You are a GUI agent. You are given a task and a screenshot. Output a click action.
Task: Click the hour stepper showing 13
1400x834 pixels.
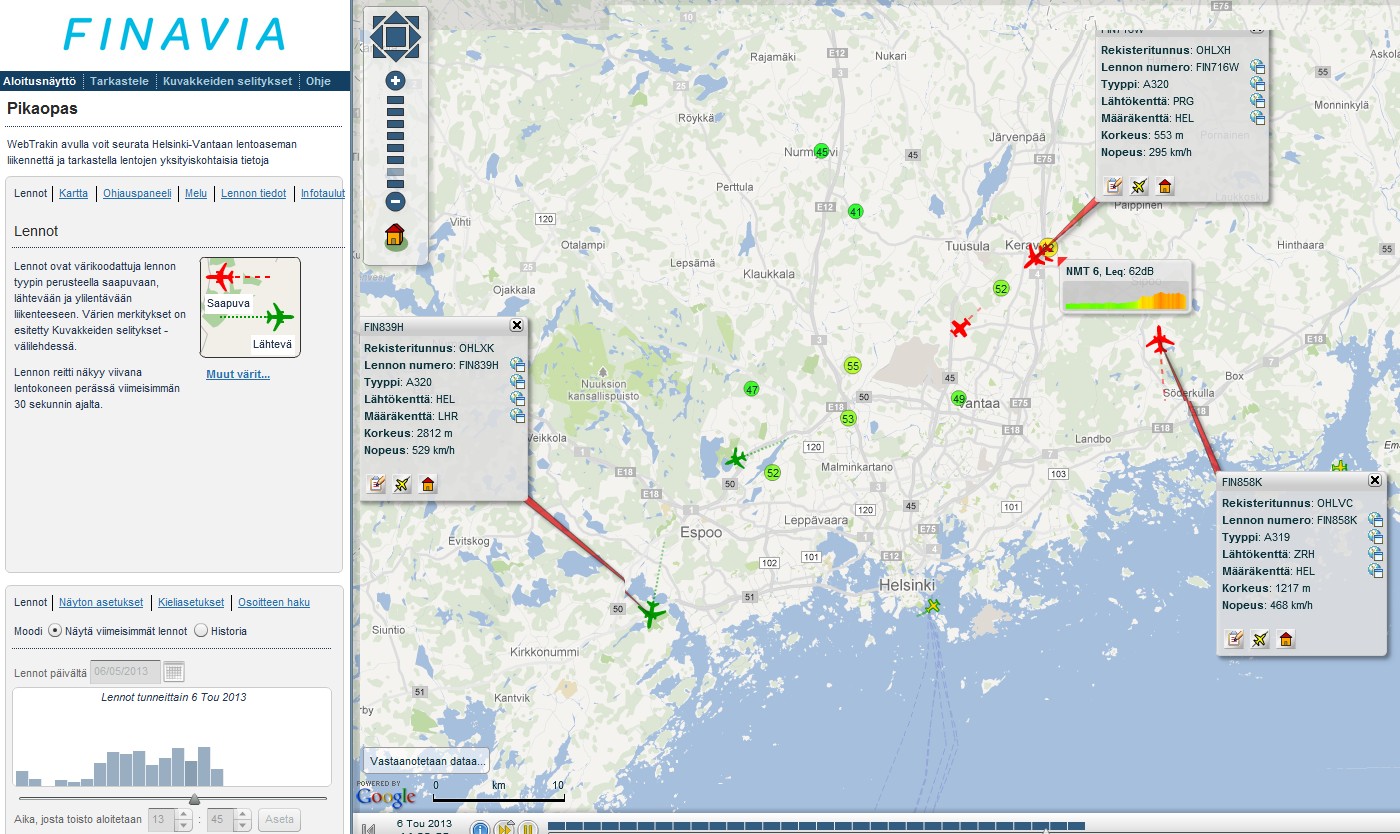pyautogui.click(x=169, y=820)
